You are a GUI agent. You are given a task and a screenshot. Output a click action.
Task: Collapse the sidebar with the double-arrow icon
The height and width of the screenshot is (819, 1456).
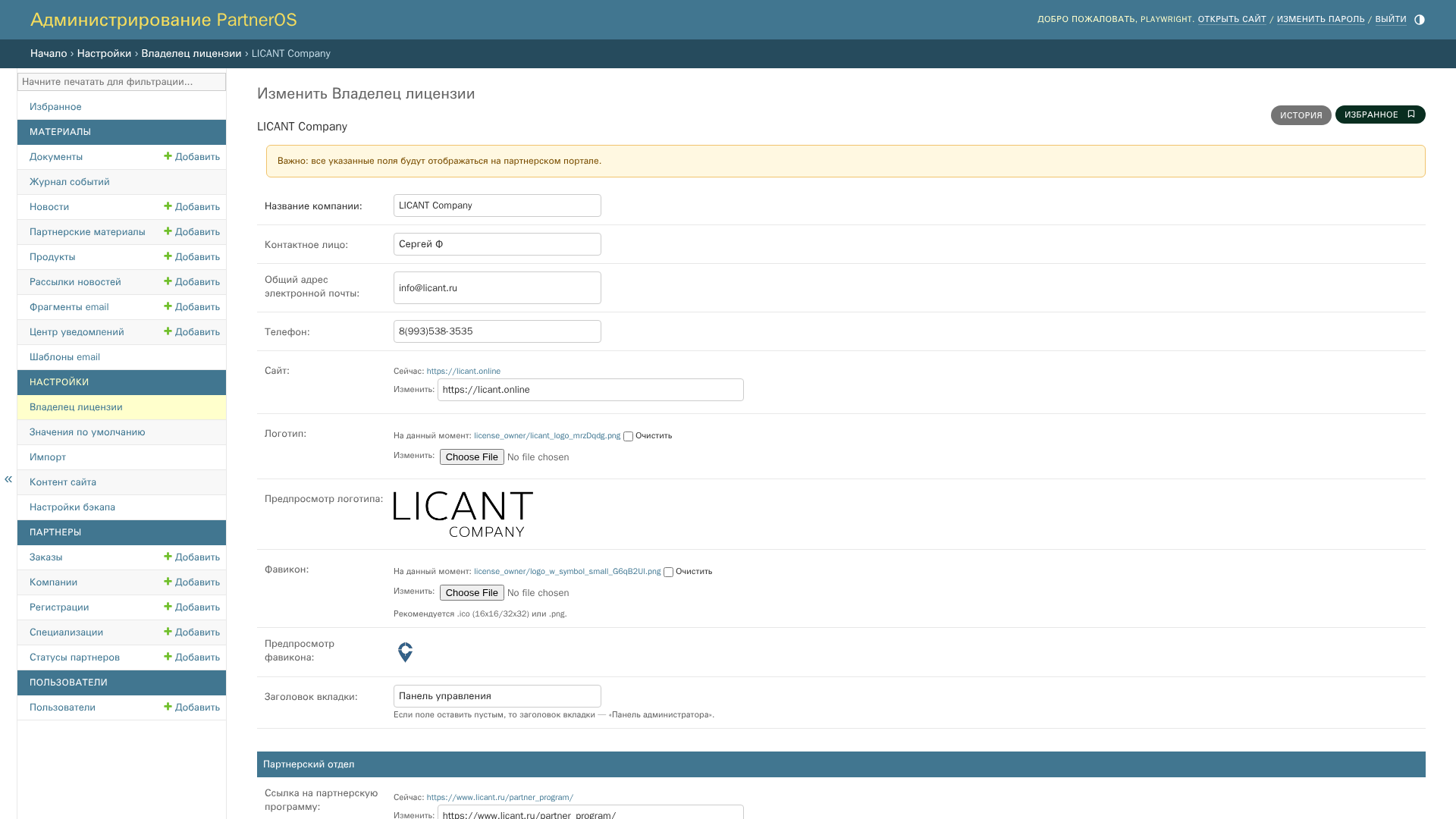(x=8, y=479)
